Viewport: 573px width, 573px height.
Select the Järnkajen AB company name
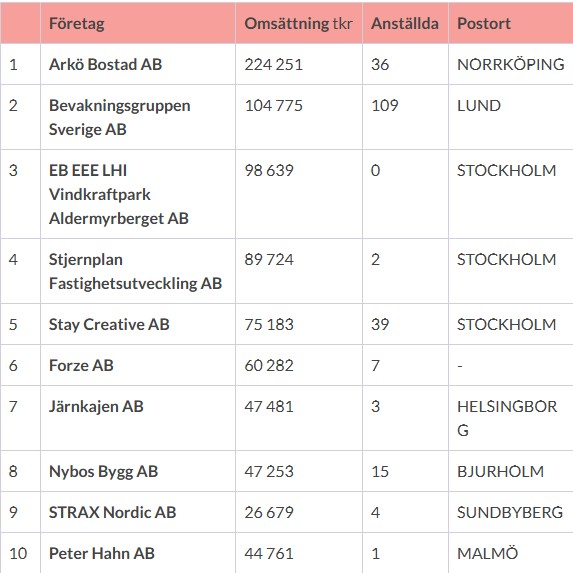(x=96, y=407)
